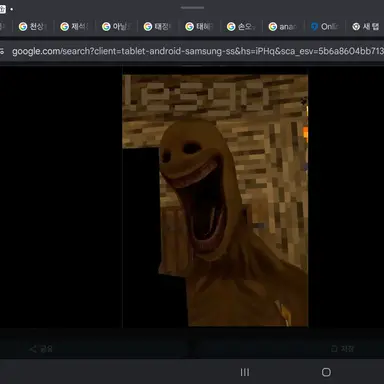The height and width of the screenshot is (384, 384).
Task: Switch to the OnE tab
Action: tap(325, 27)
